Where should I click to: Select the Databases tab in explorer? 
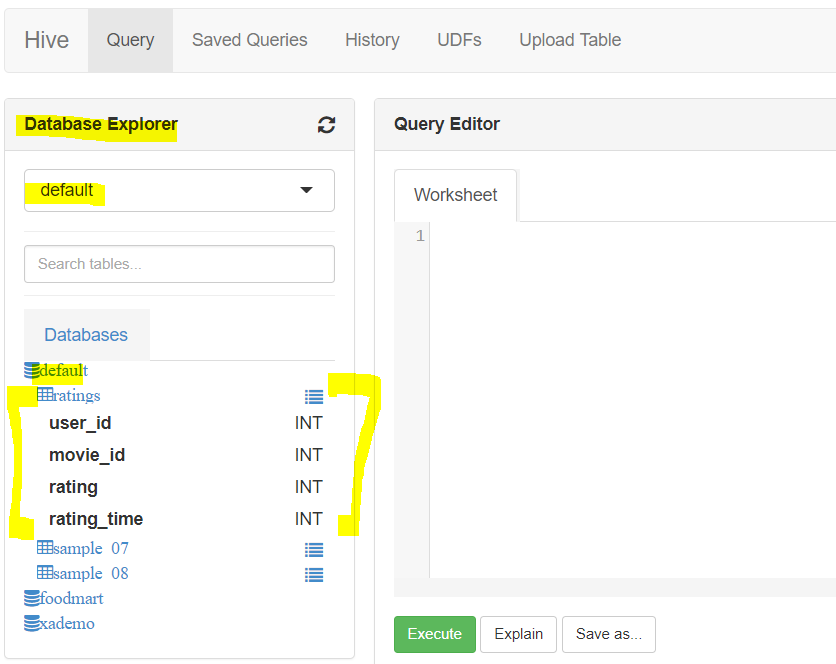coord(86,335)
